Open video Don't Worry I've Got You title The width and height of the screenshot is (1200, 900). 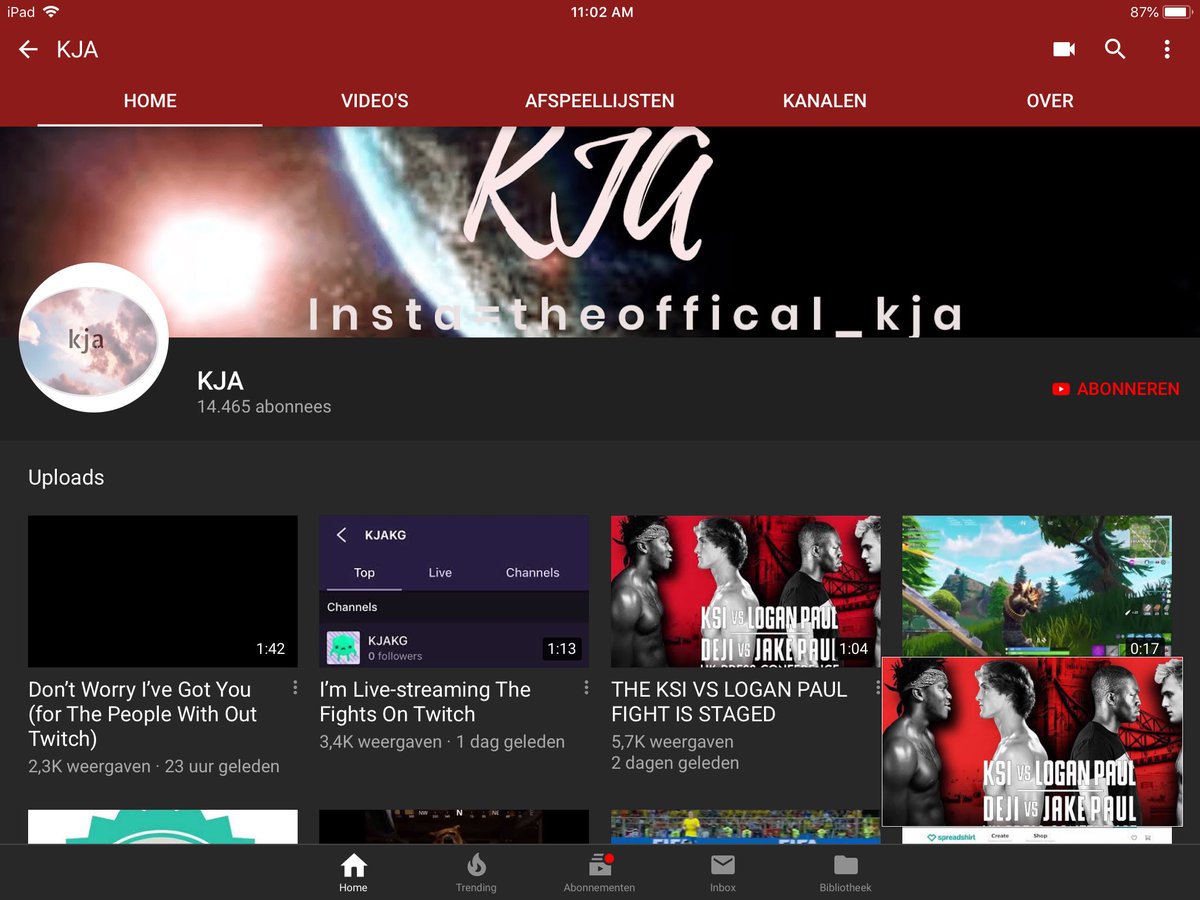coord(142,714)
